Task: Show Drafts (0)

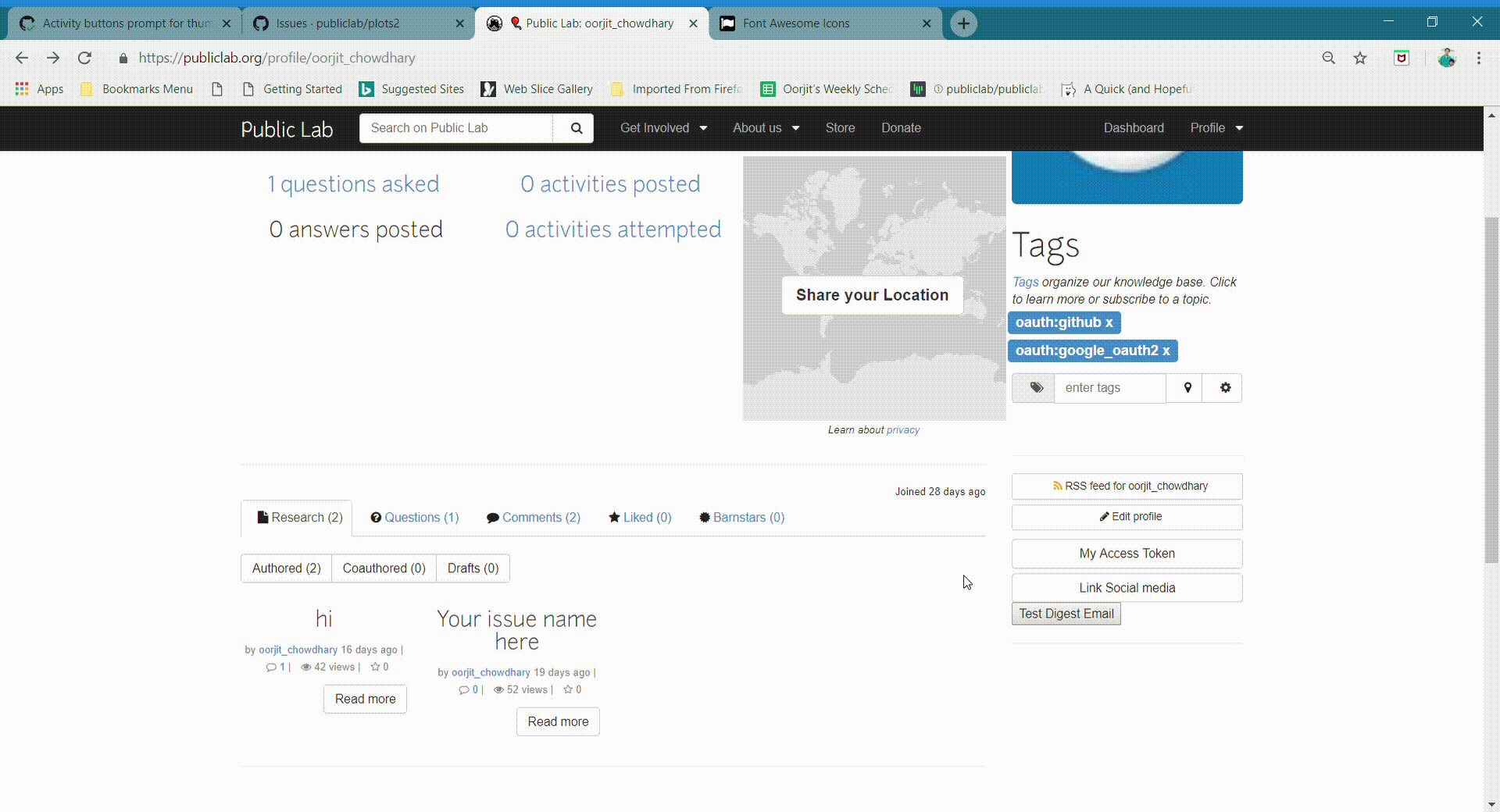Action: tap(473, 568)
